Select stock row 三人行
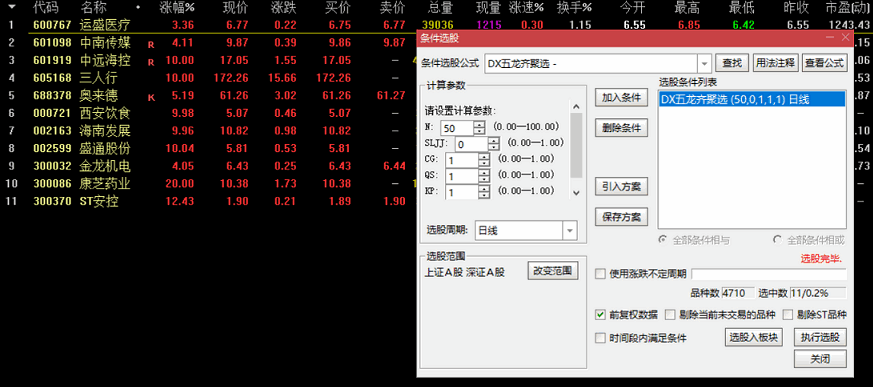 [99, 77]
